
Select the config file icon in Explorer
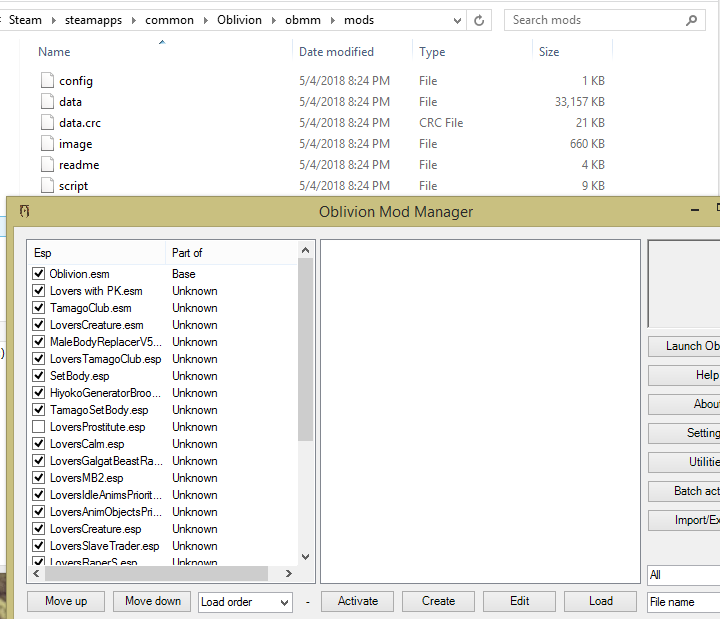[47, 80]
